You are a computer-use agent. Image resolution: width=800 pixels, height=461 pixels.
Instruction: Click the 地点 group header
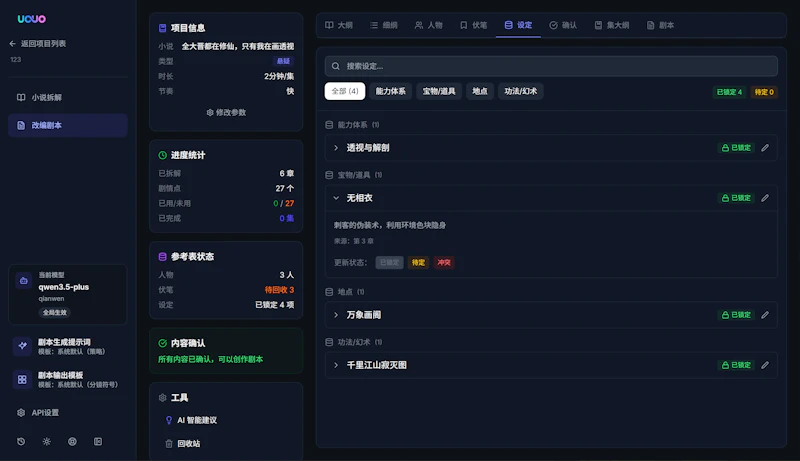[345, 292]
